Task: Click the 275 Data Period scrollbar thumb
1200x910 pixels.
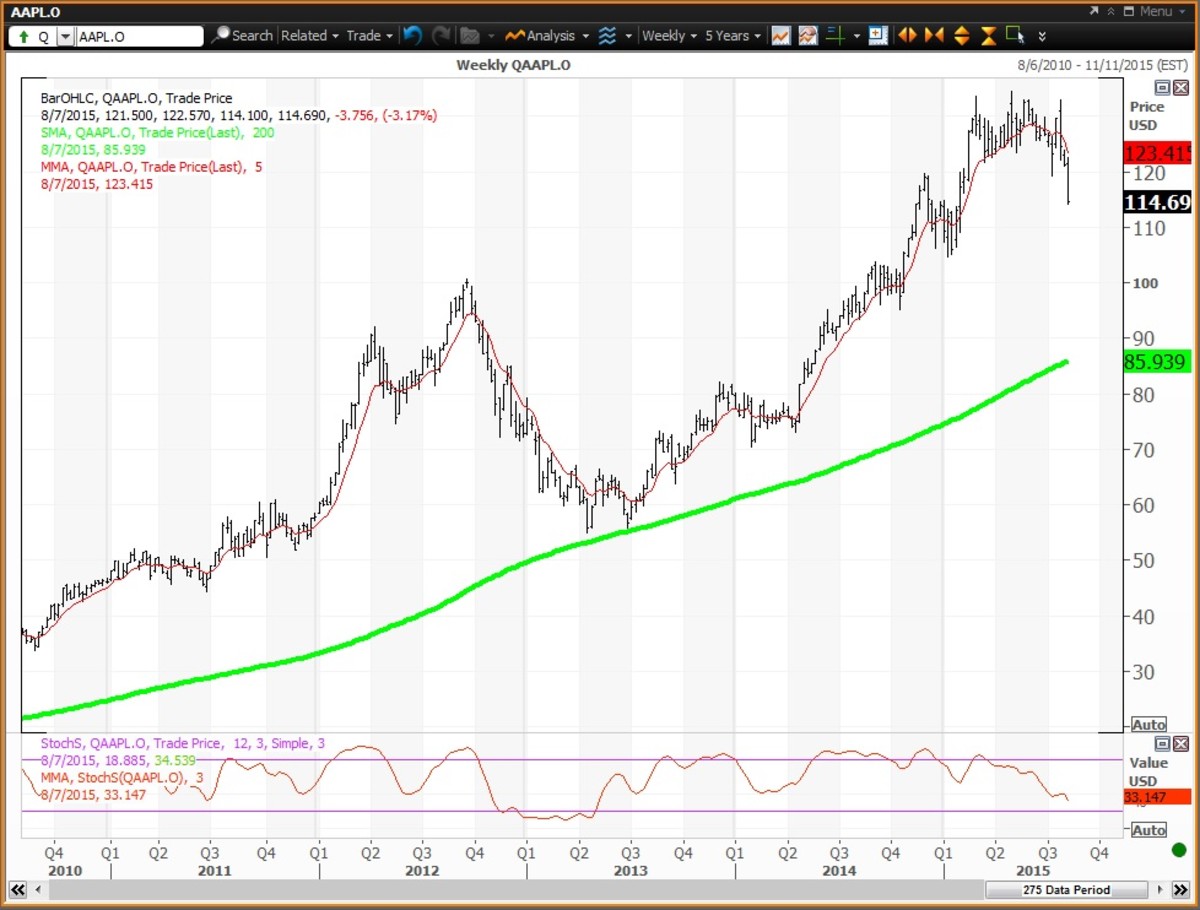Action: (x=1066, y=889)
